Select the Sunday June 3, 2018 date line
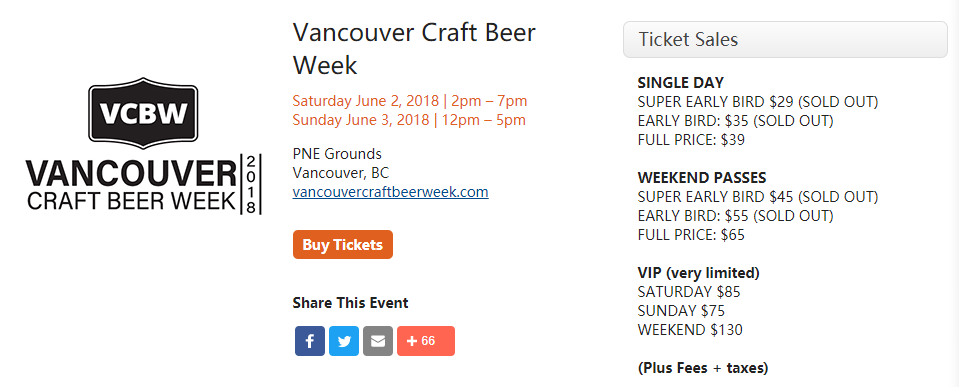959x387 pixels. tap(409, 119)
